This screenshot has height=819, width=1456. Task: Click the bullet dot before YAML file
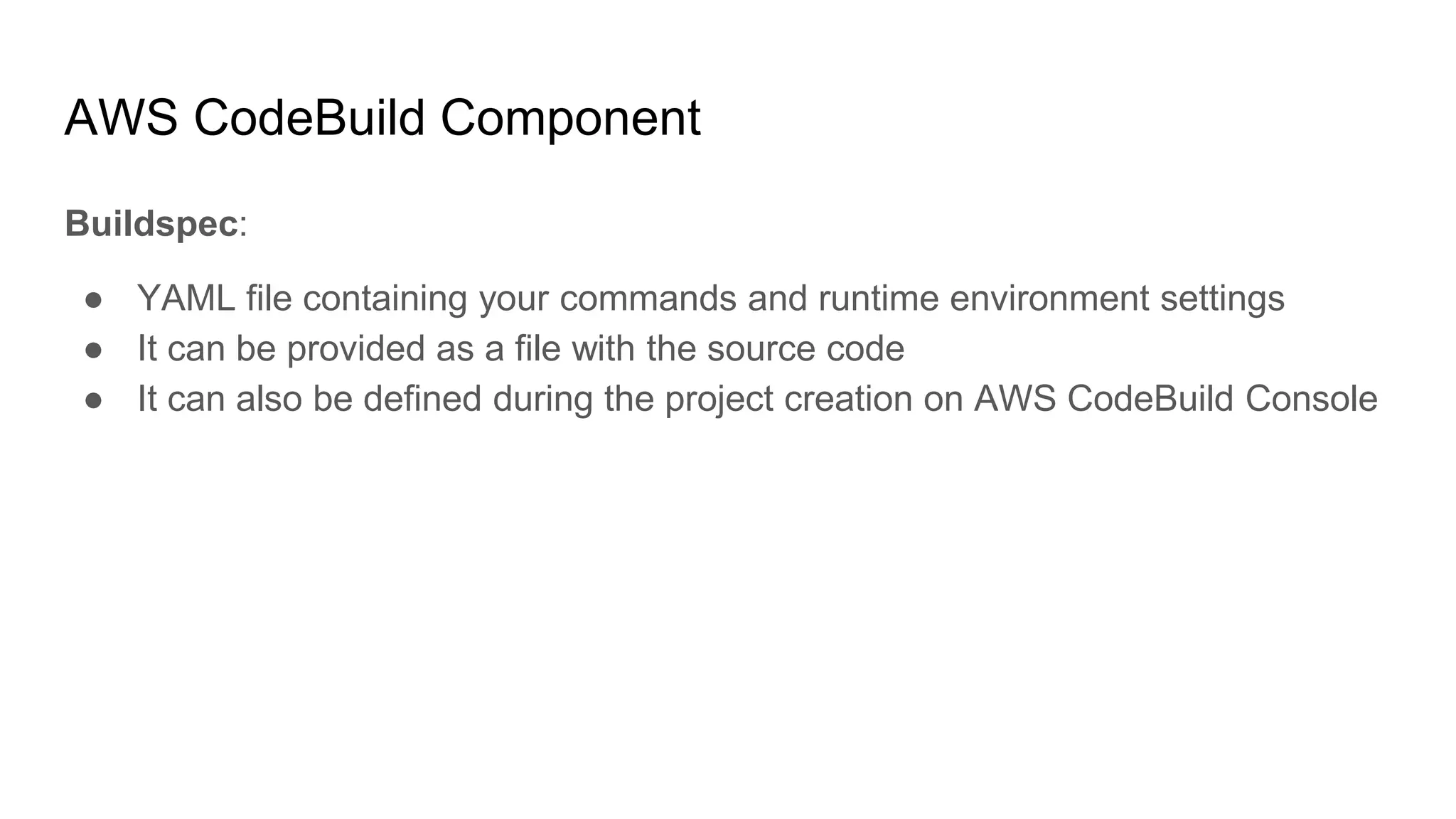coord(93,299)
